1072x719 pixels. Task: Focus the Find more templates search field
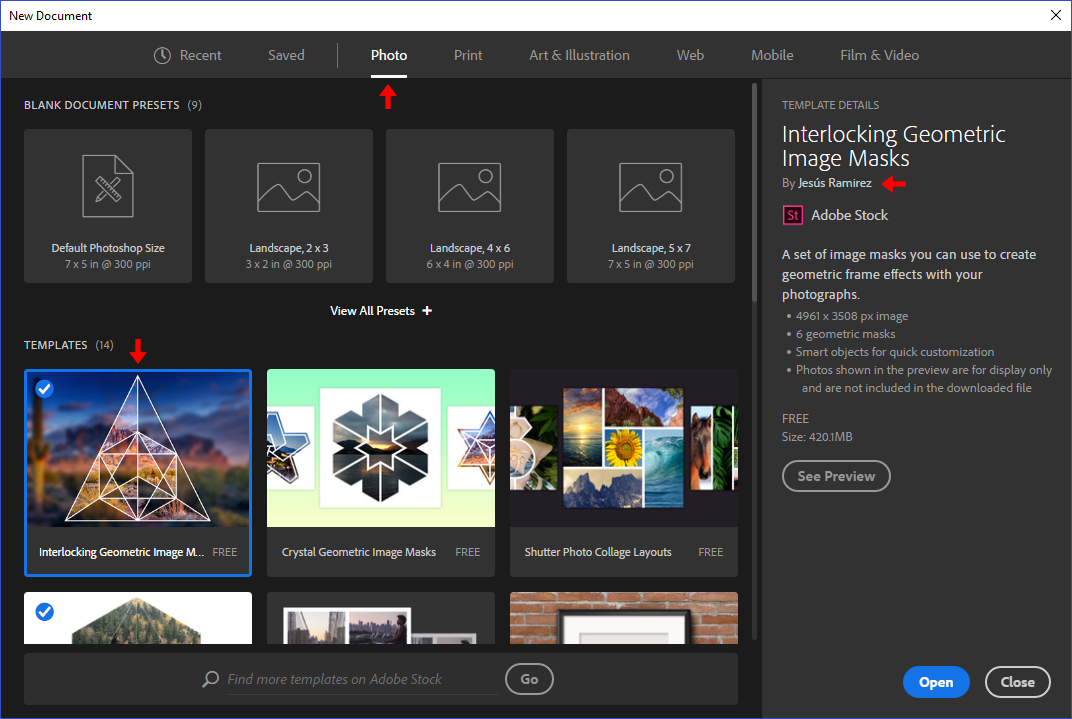[x=362, y=679]
